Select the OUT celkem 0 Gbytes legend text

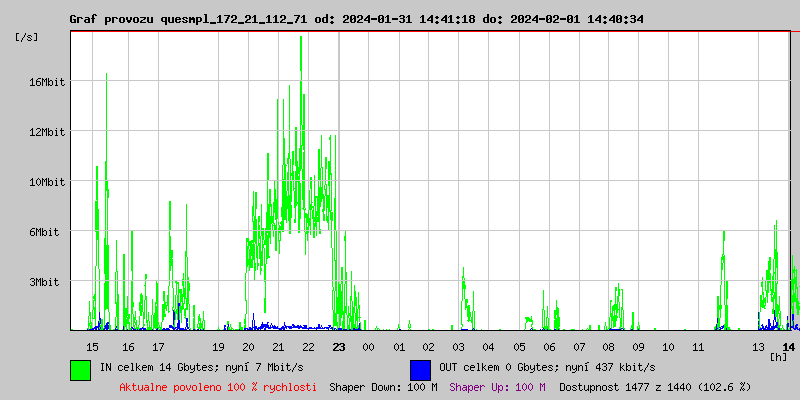tap(547, 368)
